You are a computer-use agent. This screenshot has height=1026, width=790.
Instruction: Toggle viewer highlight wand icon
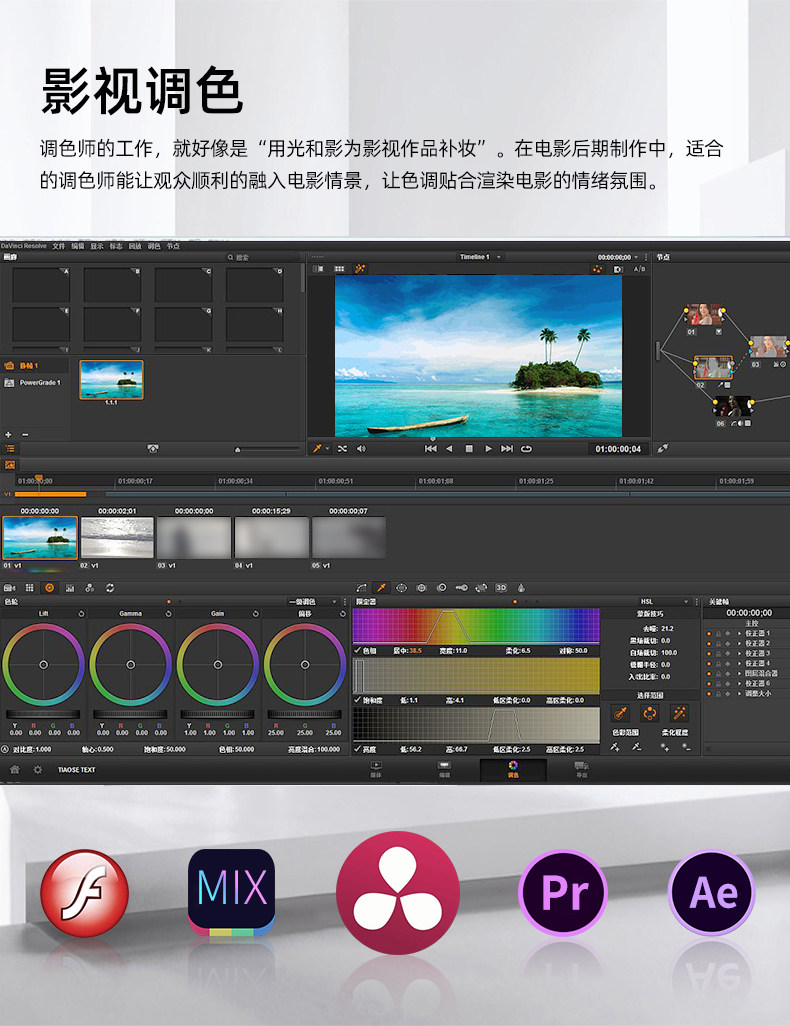360,269
